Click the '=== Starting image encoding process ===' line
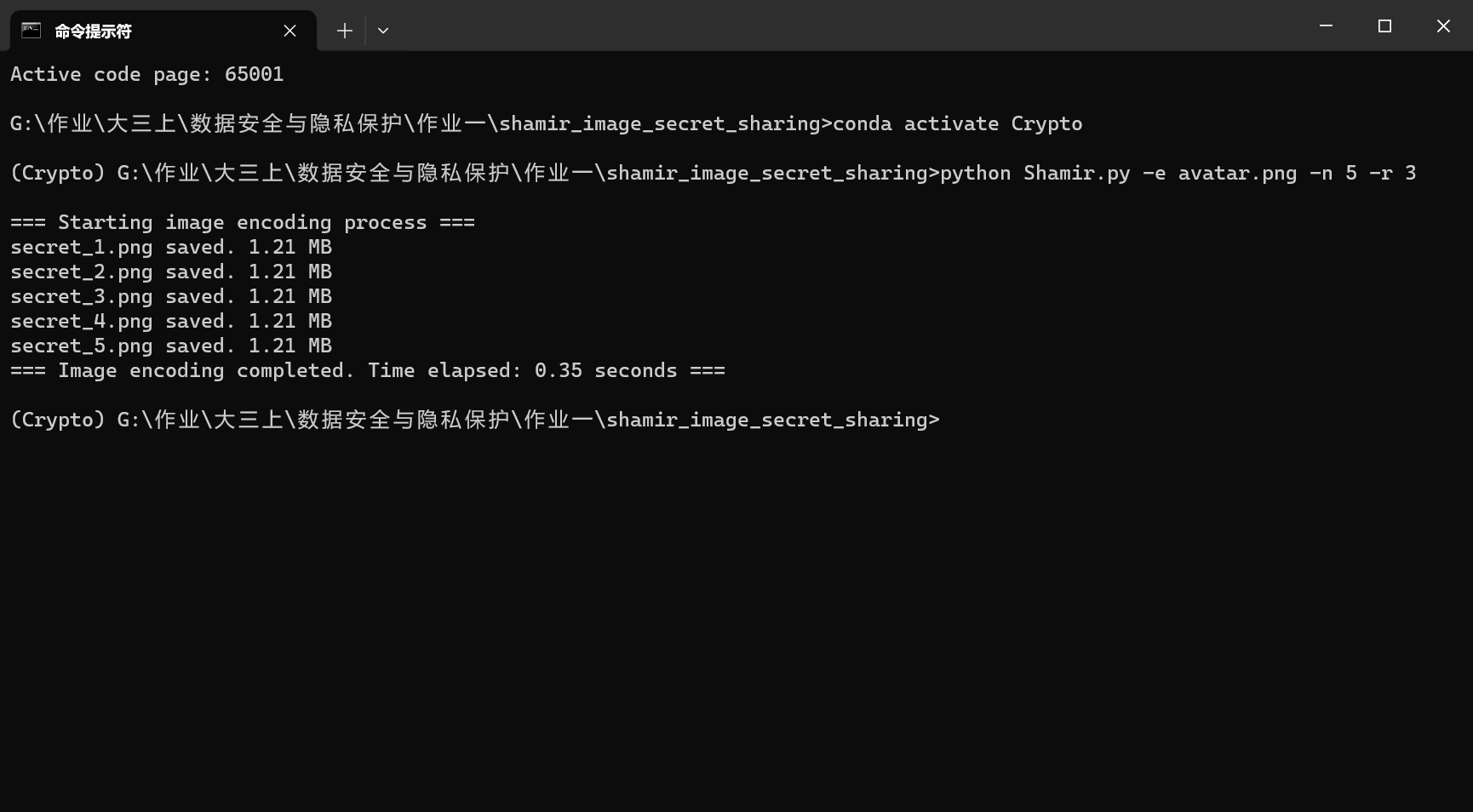This screenshot has height=812, width=1473. [242, 222]
